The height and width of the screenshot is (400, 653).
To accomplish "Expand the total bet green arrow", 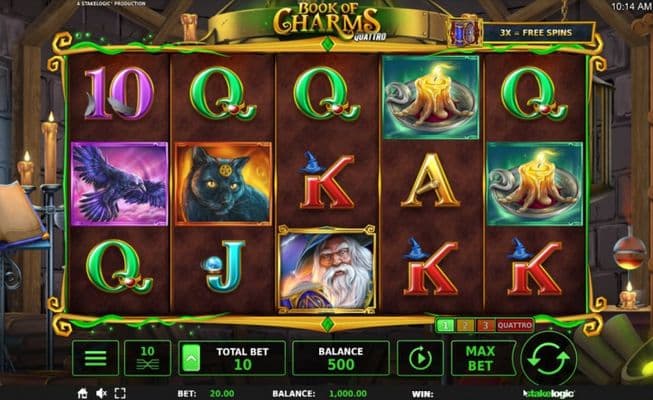I will click(x=191, y=358).
